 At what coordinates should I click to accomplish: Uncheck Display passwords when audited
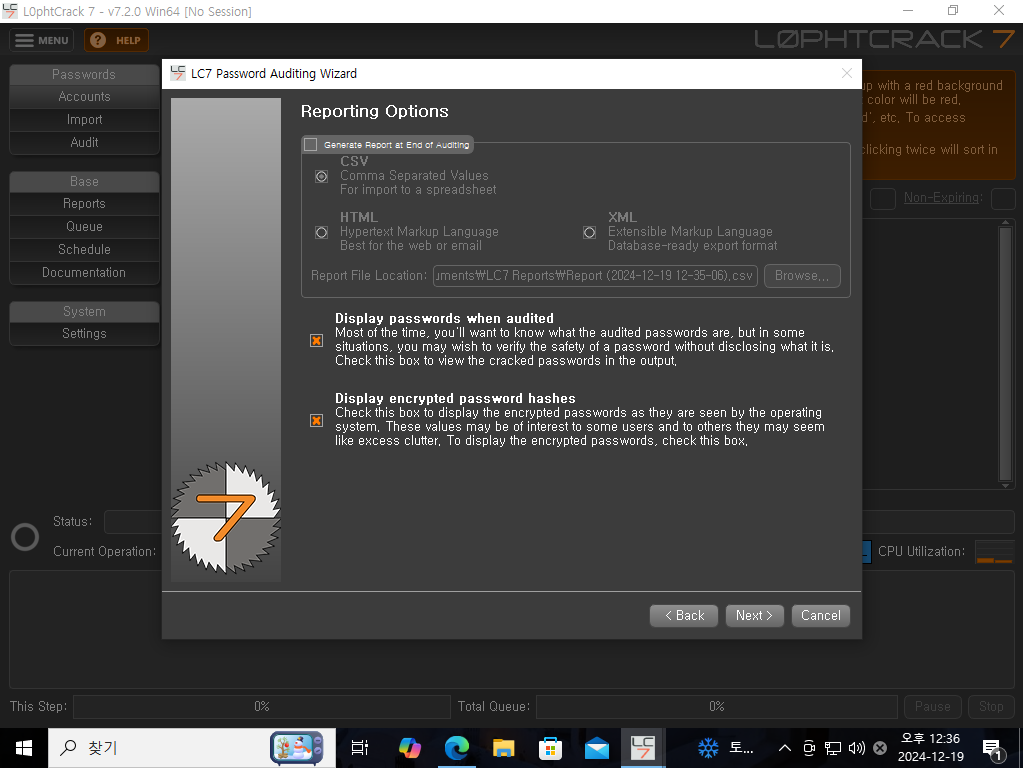(x=316, y=340)
